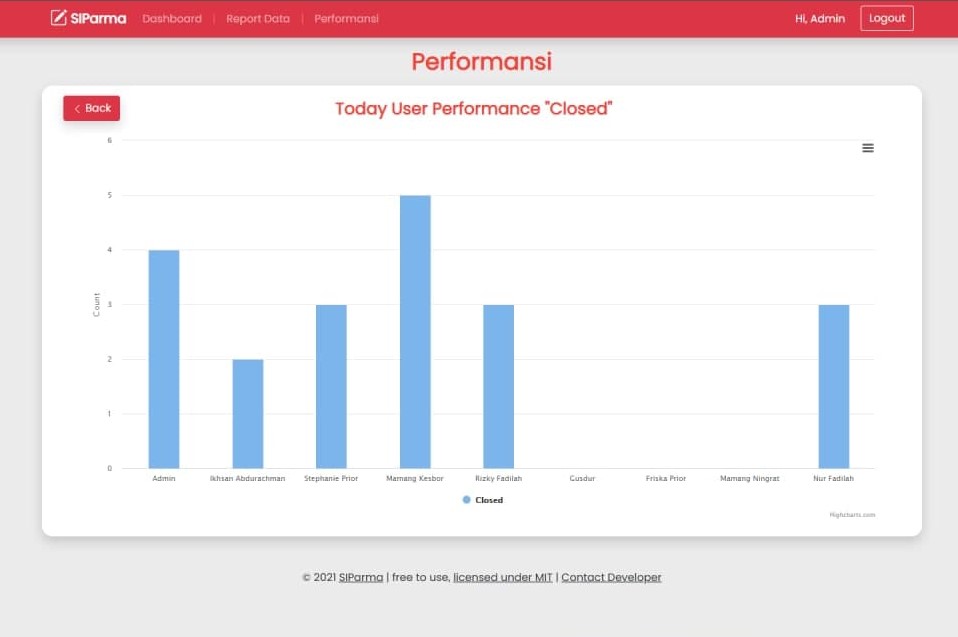Screen dimensions: 958x637
Task: Click the Back button
Action: pos(91,108)
